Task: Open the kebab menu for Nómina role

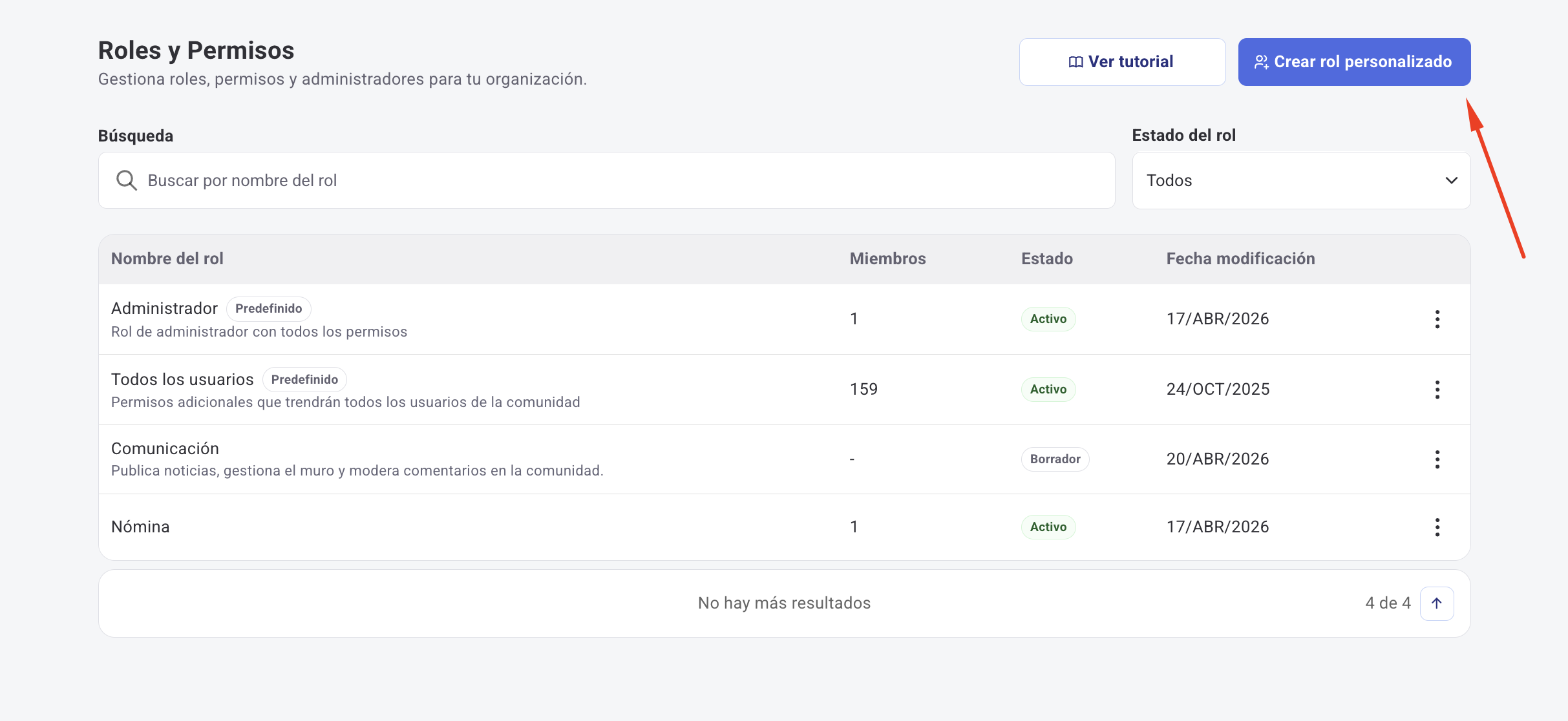Action: [1437, 527]
